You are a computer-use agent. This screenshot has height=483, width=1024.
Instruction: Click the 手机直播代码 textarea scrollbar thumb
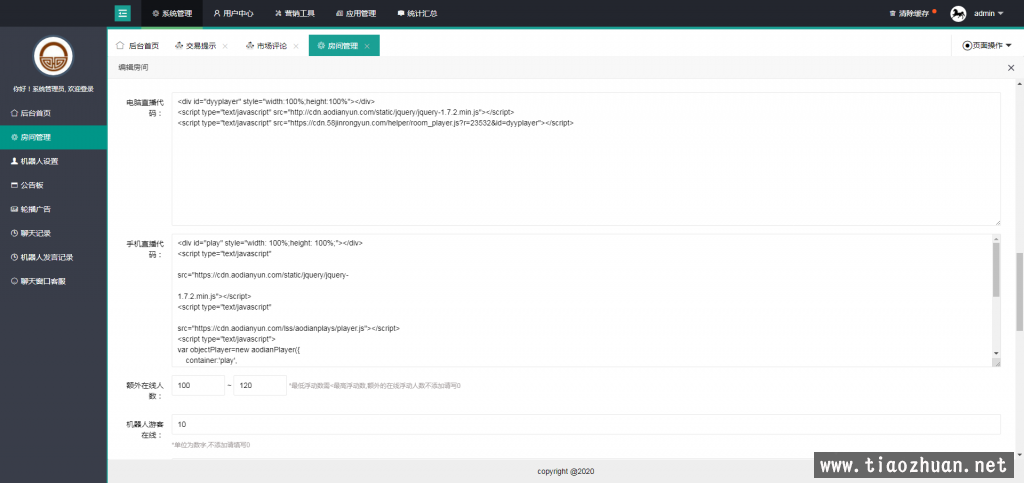[996, 270]
